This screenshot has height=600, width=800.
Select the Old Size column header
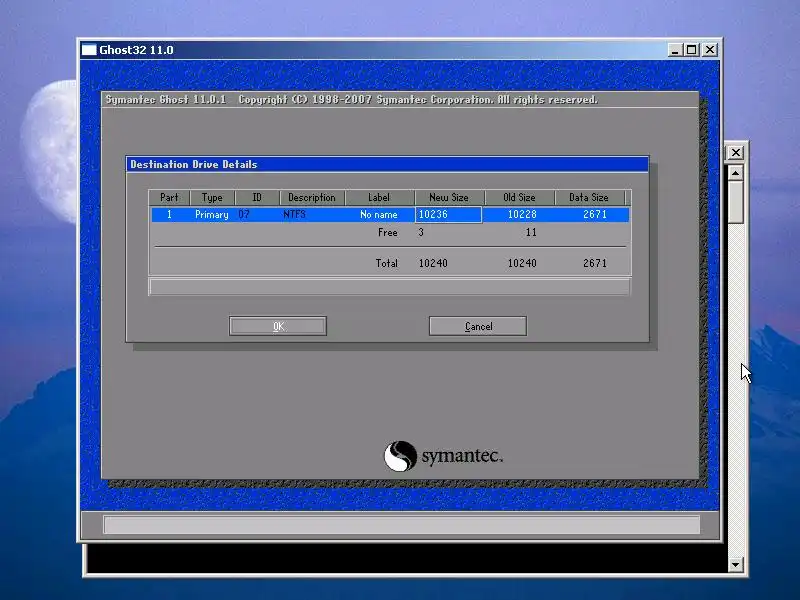519,197
